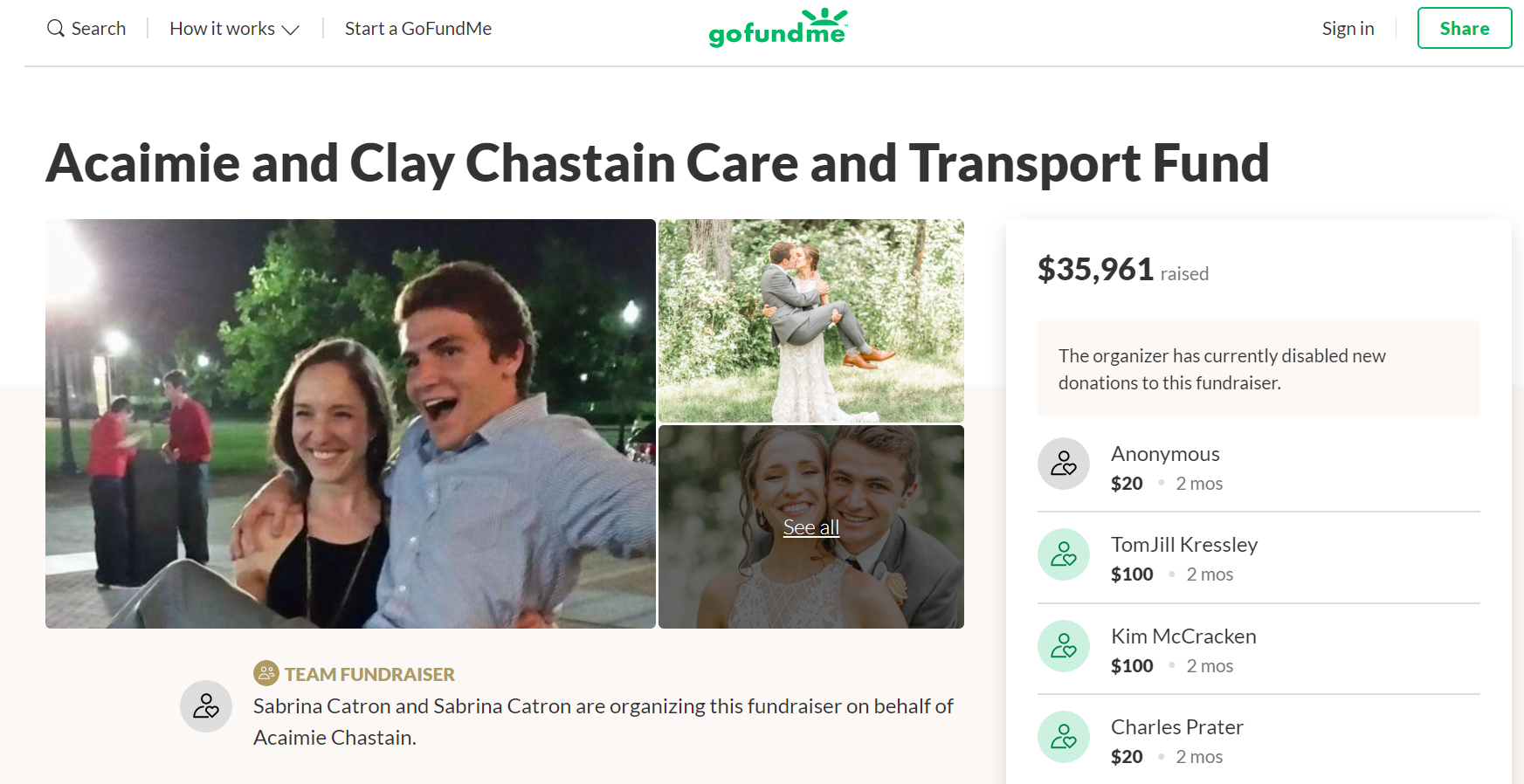Screen dimensions: 1524x784
Task: Open the large couple photo at night
Action: 350,423
